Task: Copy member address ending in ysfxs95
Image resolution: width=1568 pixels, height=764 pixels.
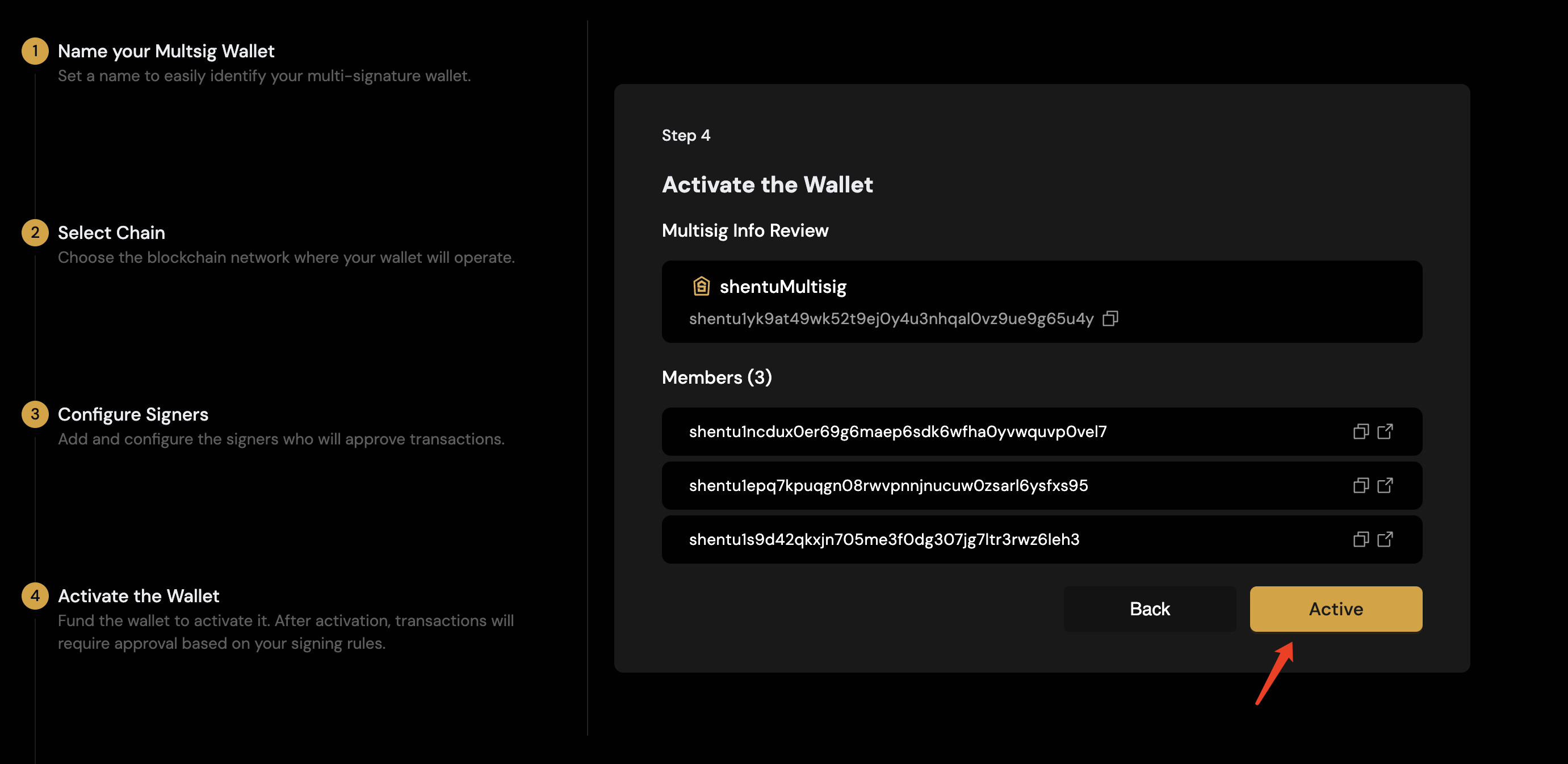Action: click(1361, 485)
